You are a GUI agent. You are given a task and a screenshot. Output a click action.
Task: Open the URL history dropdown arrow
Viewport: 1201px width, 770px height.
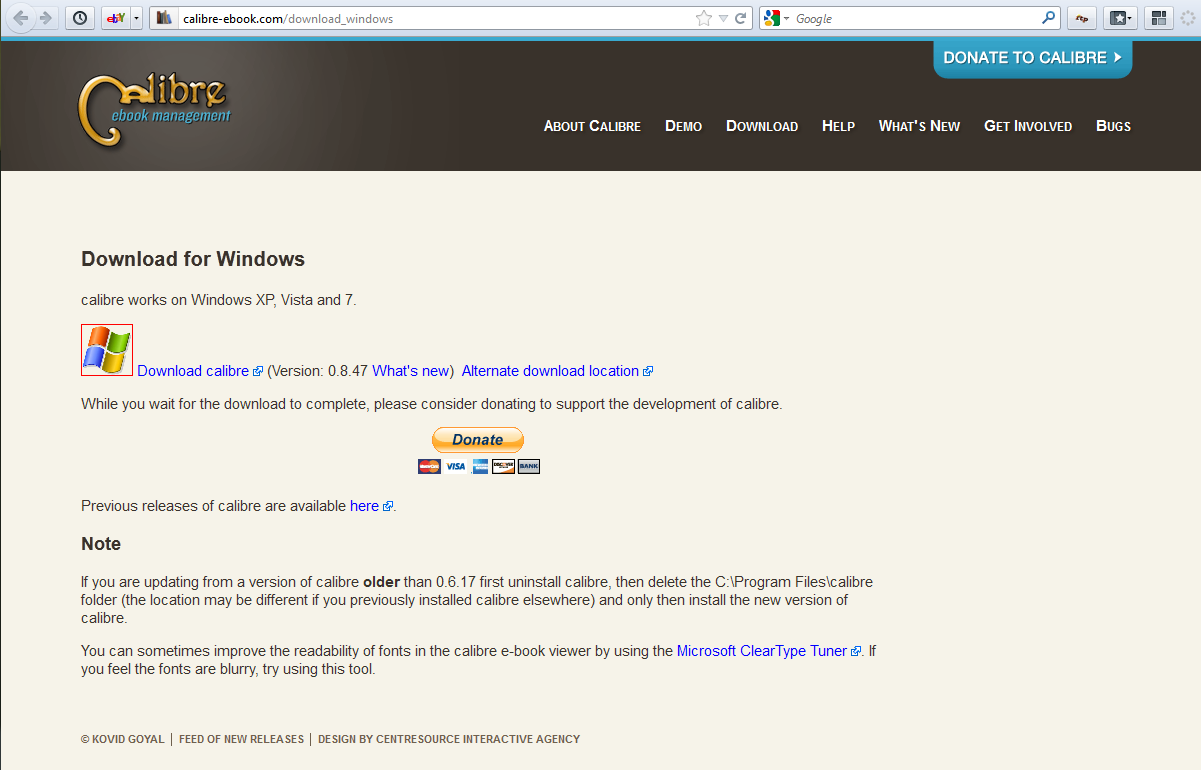(x=723, y=18)
